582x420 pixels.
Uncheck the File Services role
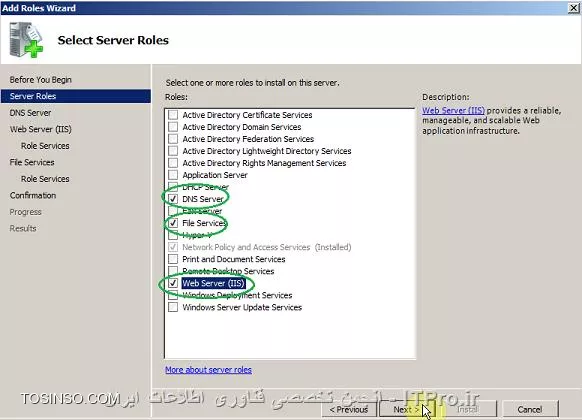173,223
